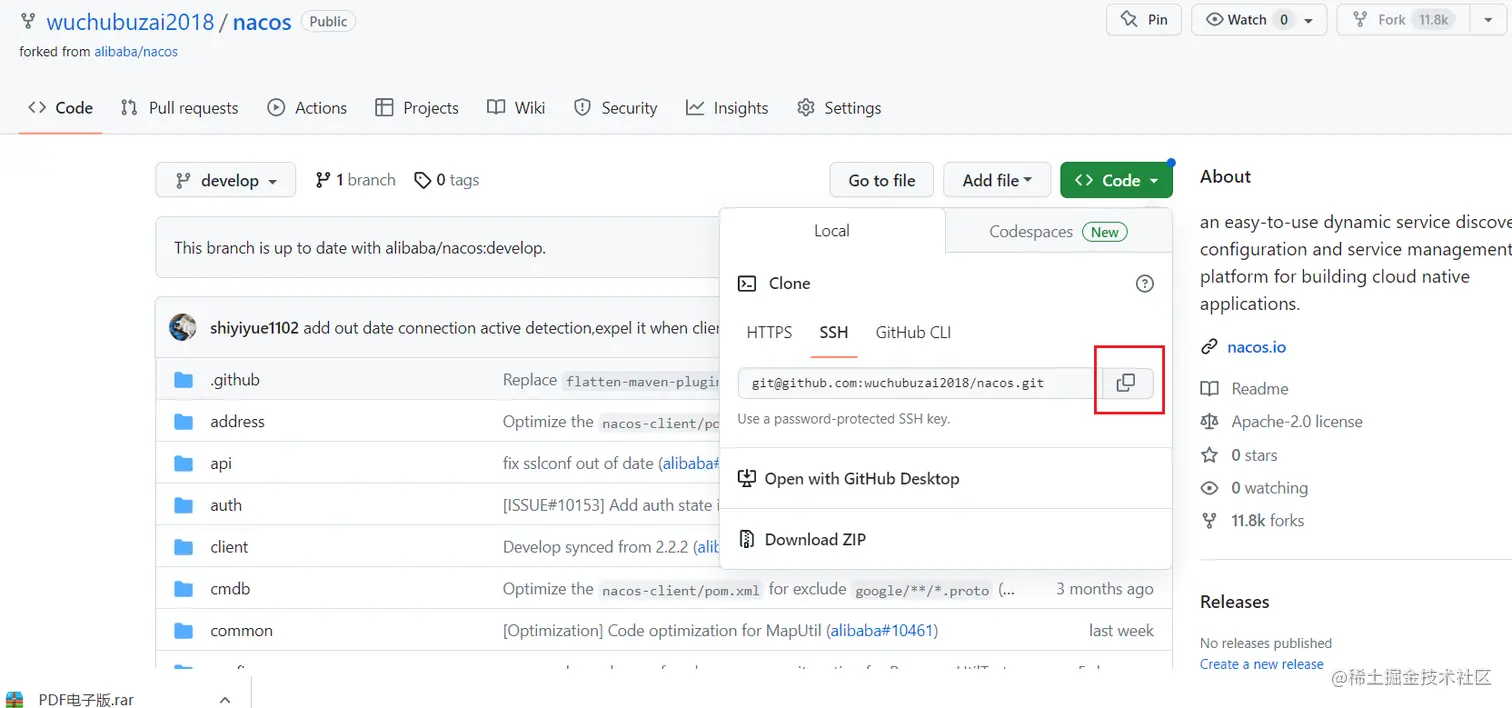This screenshot has width=1512, height=708.
Task: Open the PDF电子版.rar downloaded file
Action: tap(86, 699)
